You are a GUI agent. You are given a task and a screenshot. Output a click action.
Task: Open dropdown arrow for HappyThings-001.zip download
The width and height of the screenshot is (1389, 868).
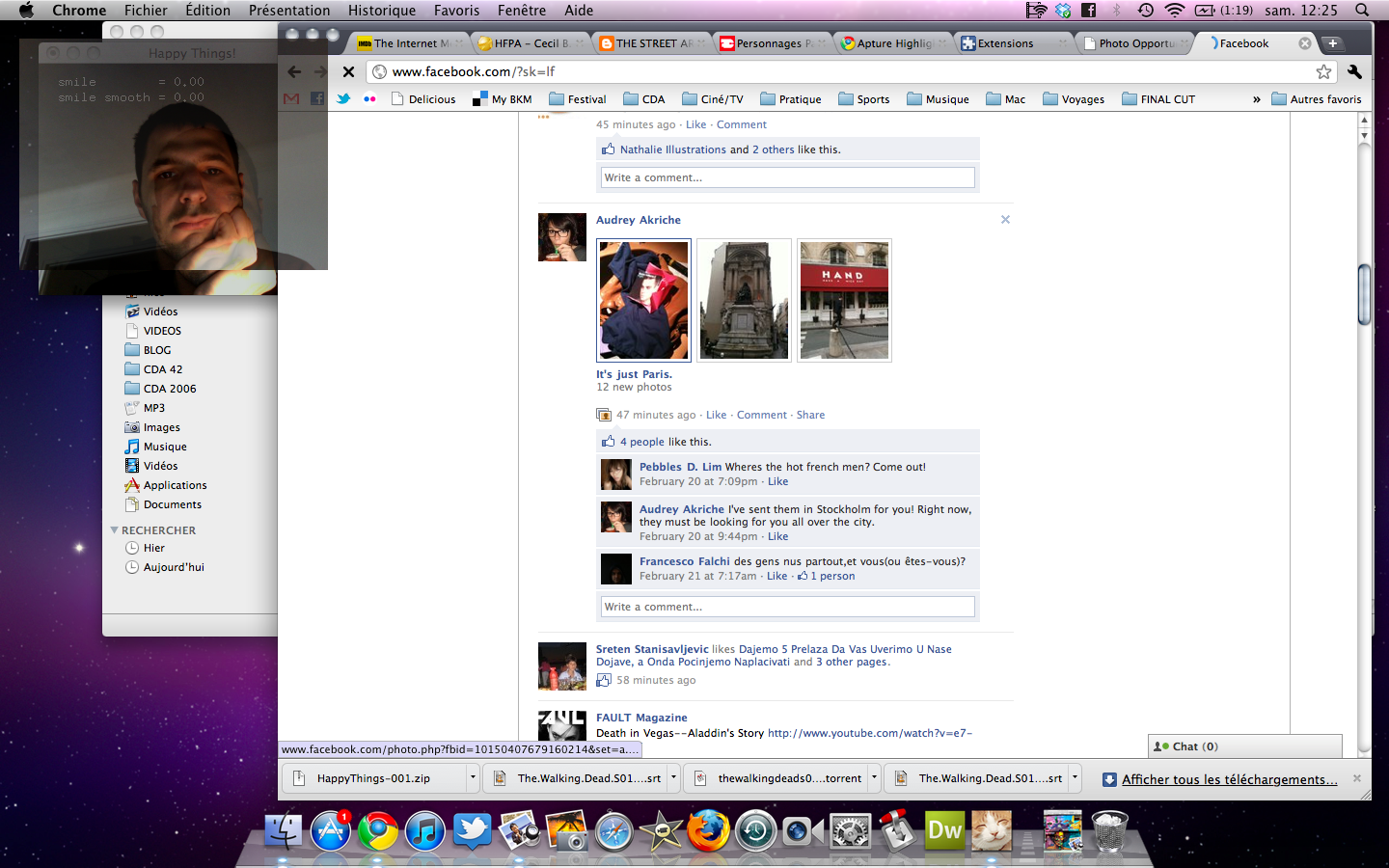(473, 777)
